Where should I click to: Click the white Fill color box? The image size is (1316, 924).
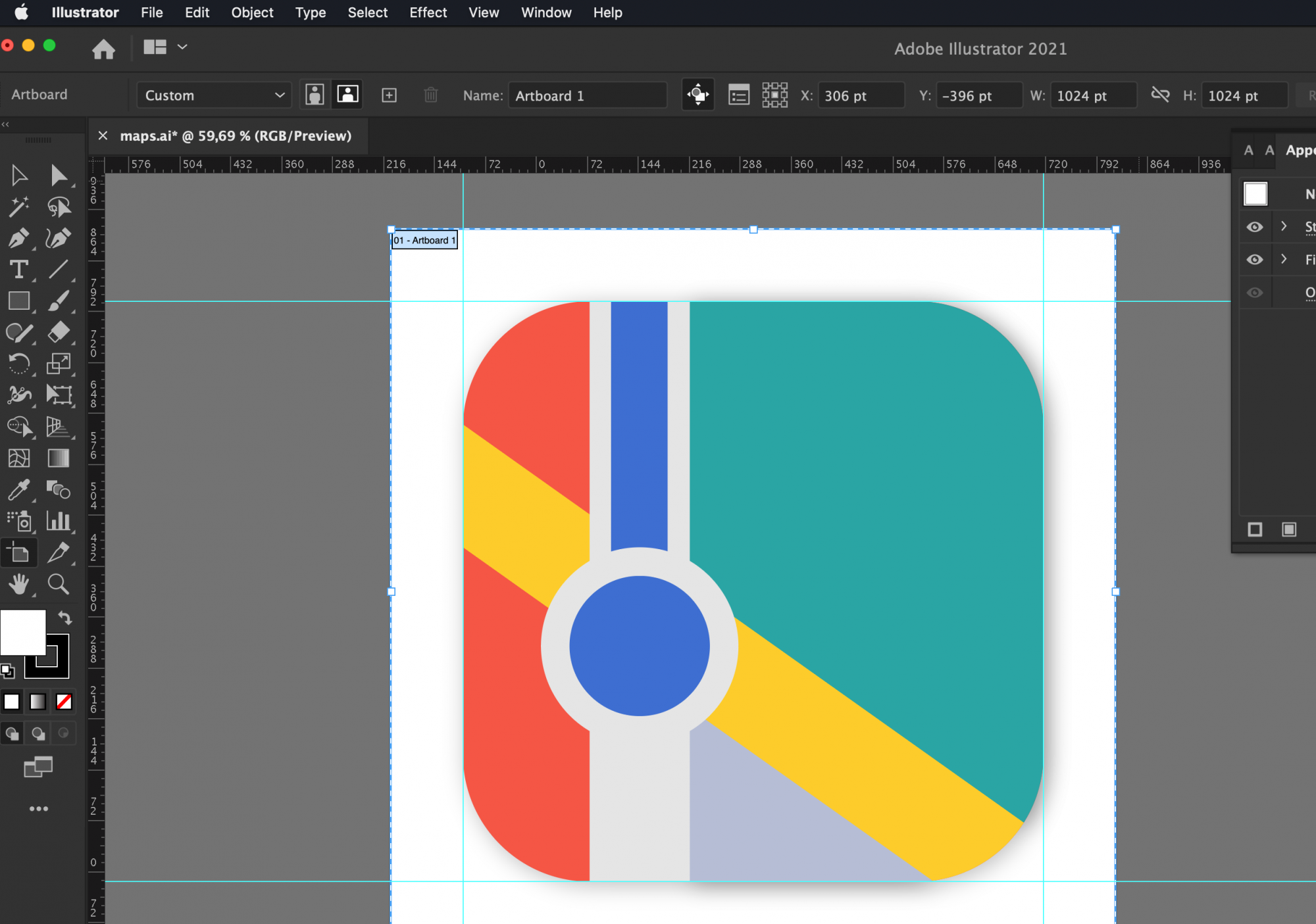point(23,633)
